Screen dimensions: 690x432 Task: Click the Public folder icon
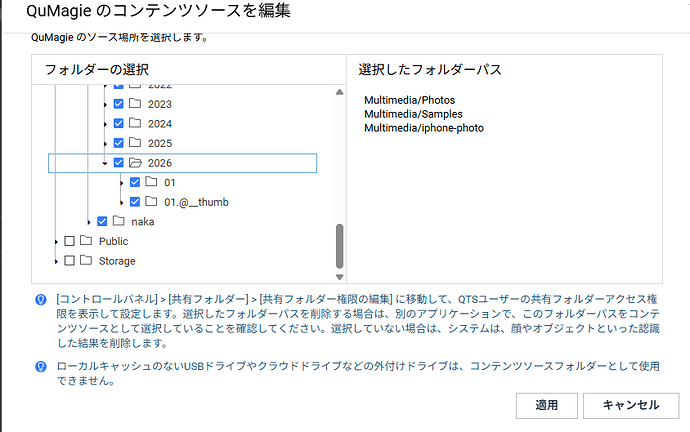click(86, 241)
